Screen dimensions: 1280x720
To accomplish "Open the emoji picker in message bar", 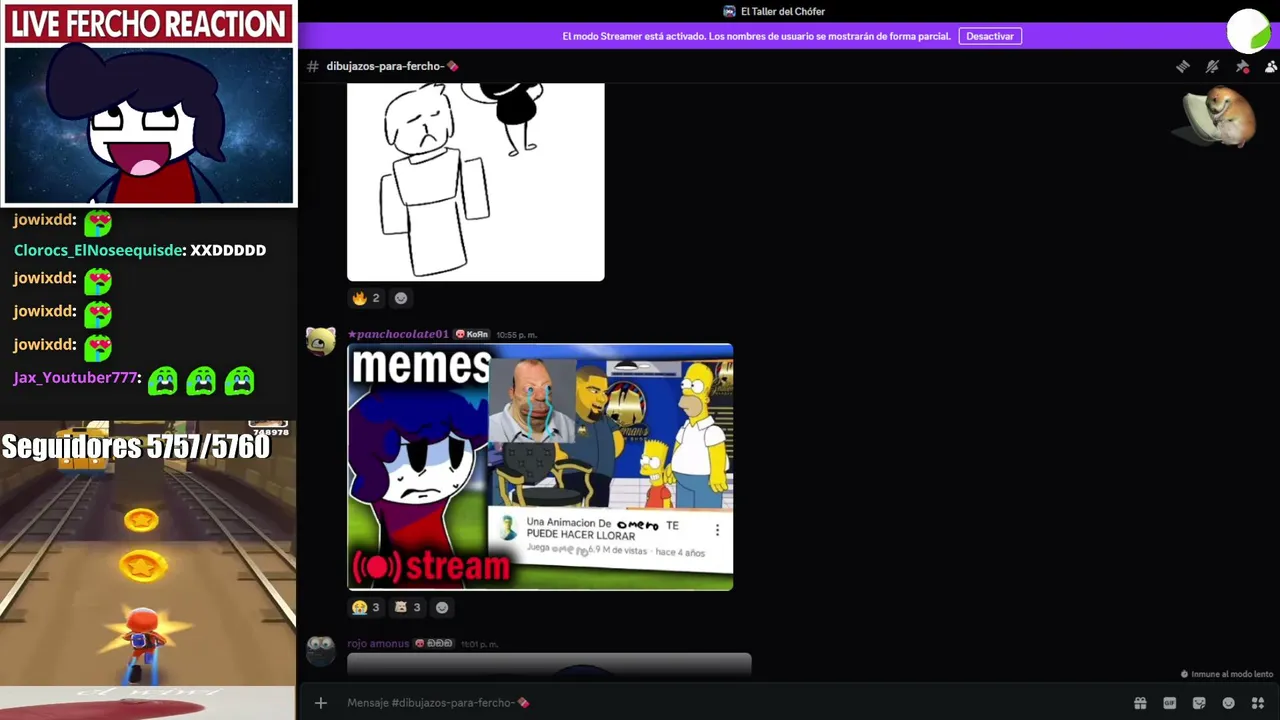I will tap(1229, 703).
